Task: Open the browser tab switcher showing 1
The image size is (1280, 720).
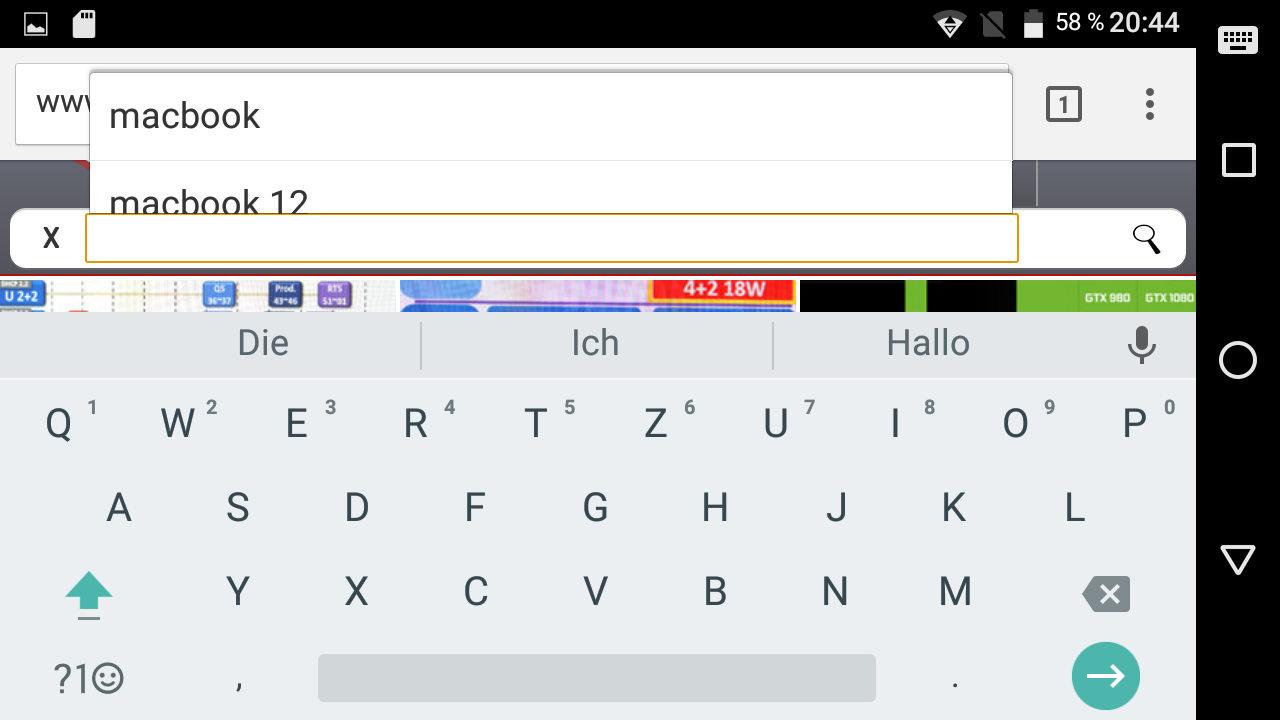Action: point(1064,104)
